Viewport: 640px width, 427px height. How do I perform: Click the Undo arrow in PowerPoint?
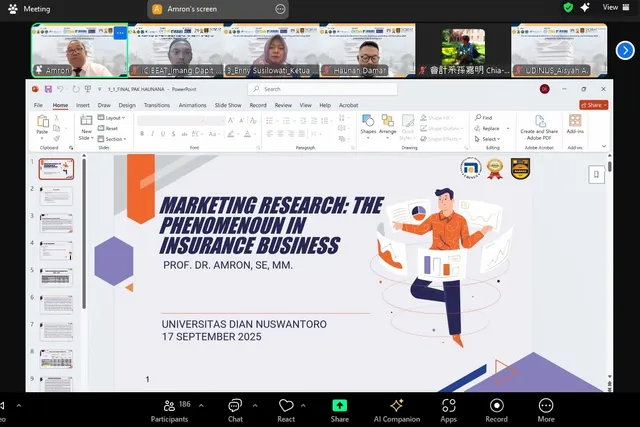click(60, 89)
